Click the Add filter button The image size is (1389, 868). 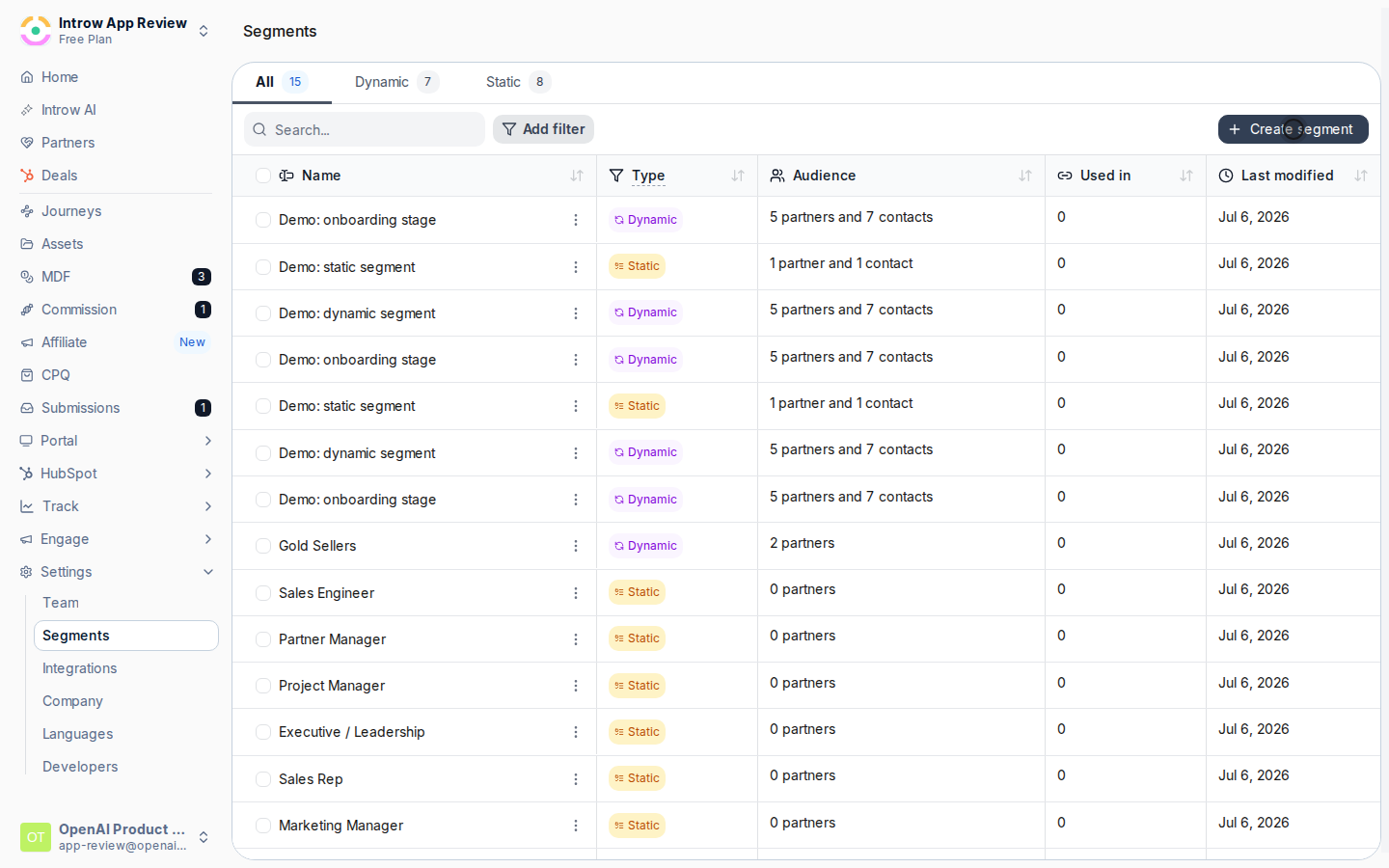click(543, 129)
